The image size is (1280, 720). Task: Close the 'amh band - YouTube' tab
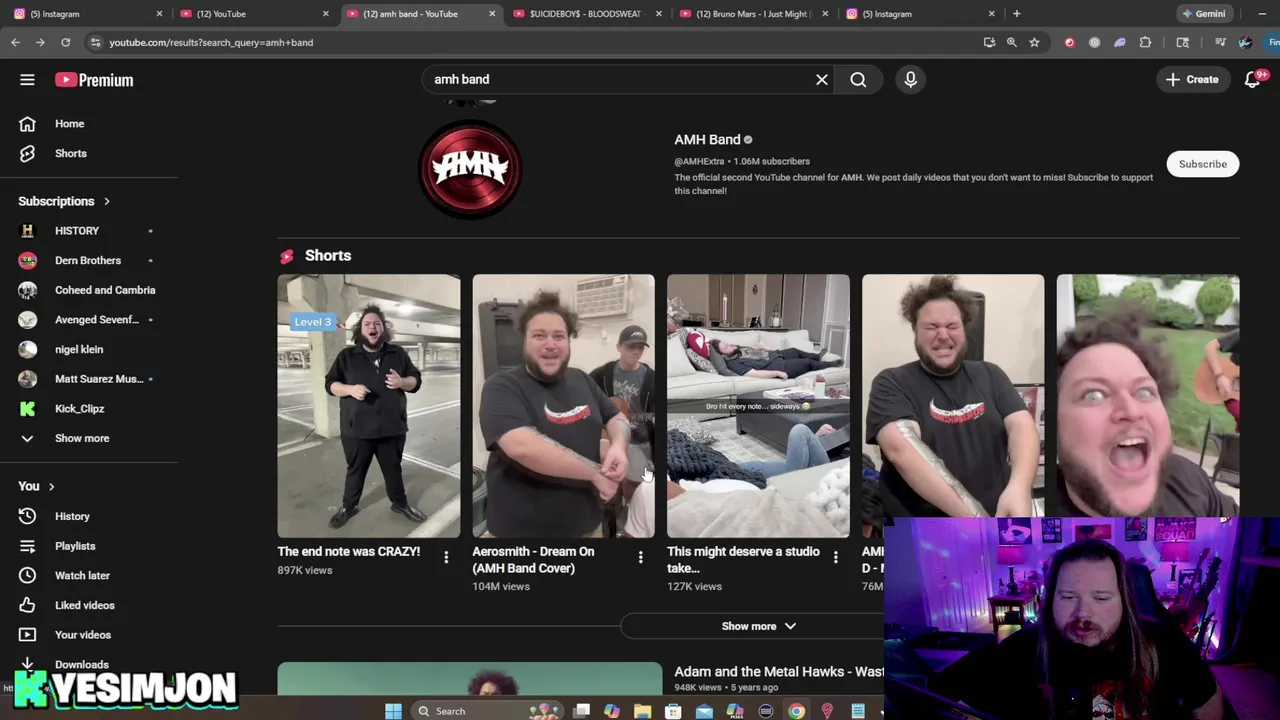(x=492, y=14)
